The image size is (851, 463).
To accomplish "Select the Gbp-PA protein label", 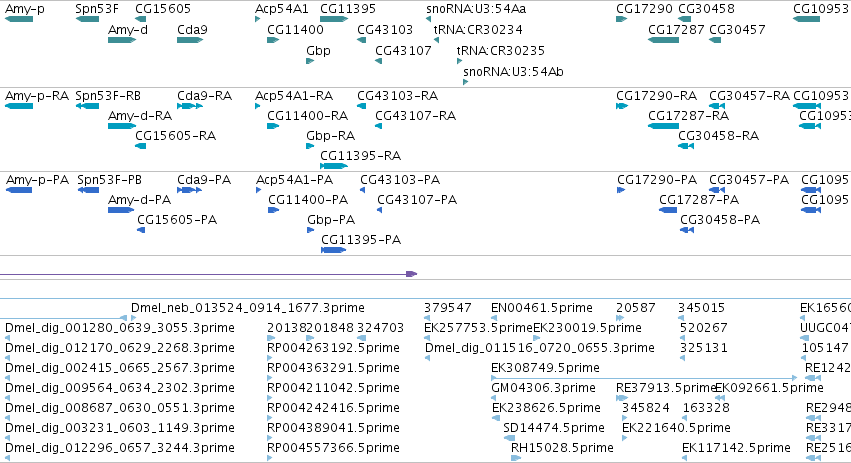I will (x=331, y=219).
